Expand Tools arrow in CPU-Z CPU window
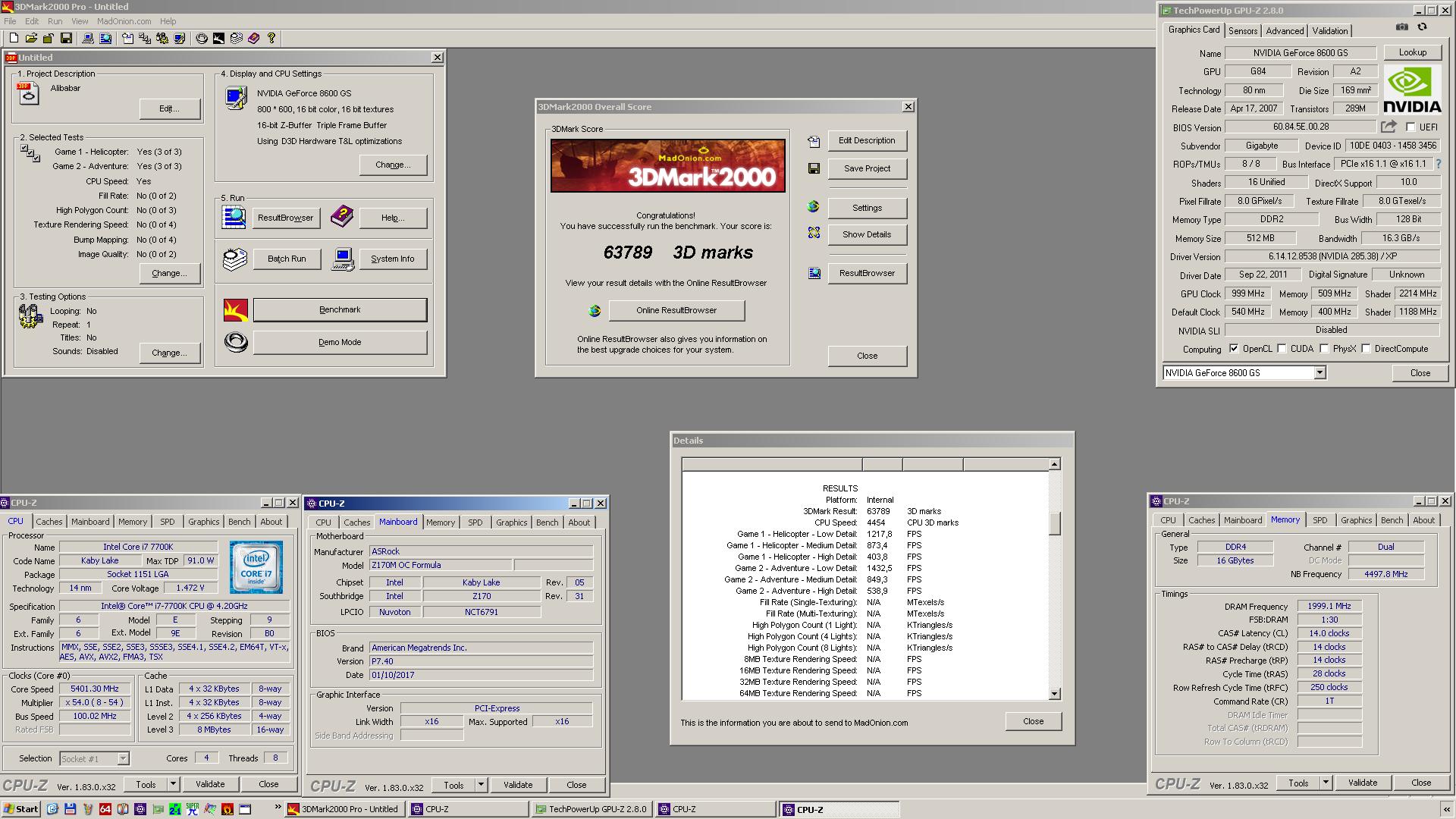 point(173,784)
